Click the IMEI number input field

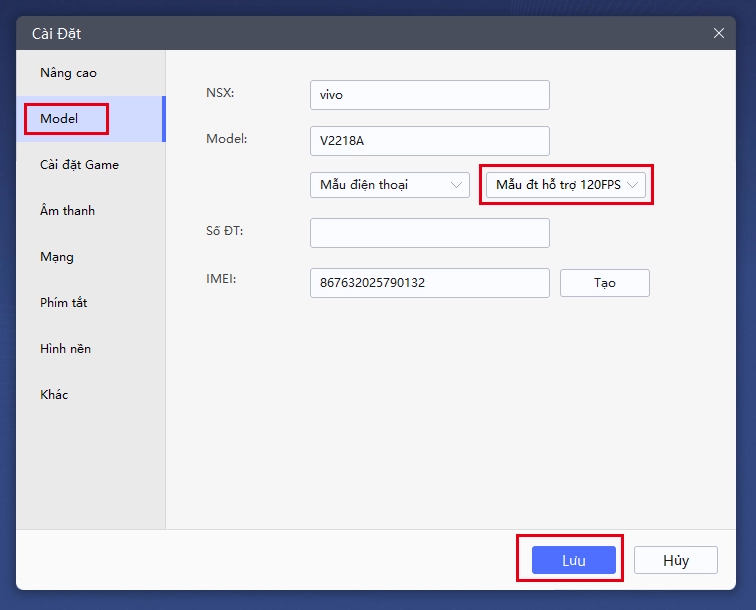coord(429,283)
